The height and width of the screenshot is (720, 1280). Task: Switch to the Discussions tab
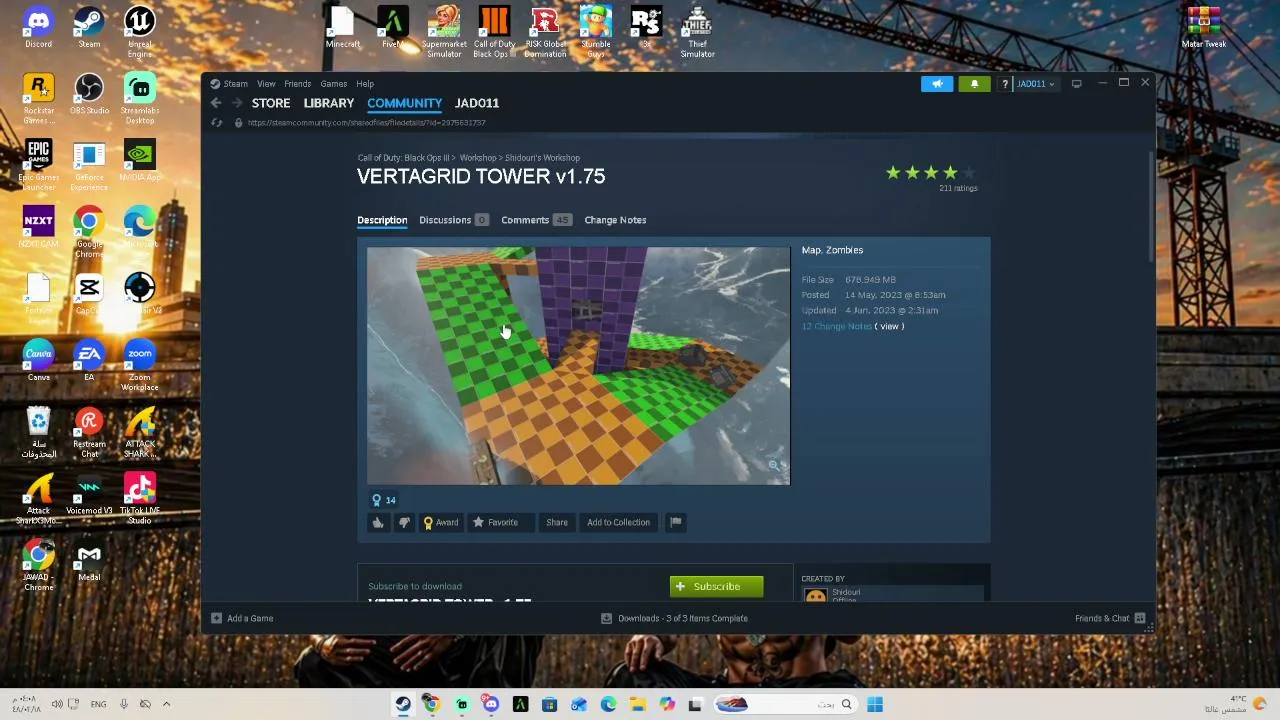[x=453, y=220]
